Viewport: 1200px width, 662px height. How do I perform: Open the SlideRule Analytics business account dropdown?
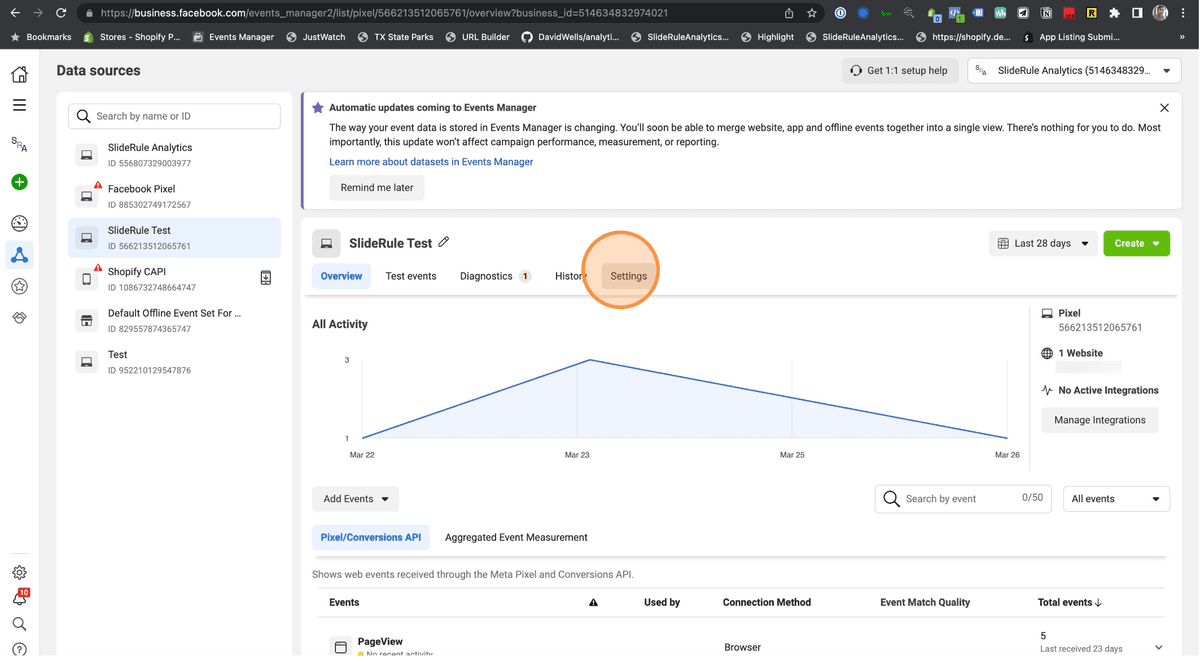[x=1074, y=71]
